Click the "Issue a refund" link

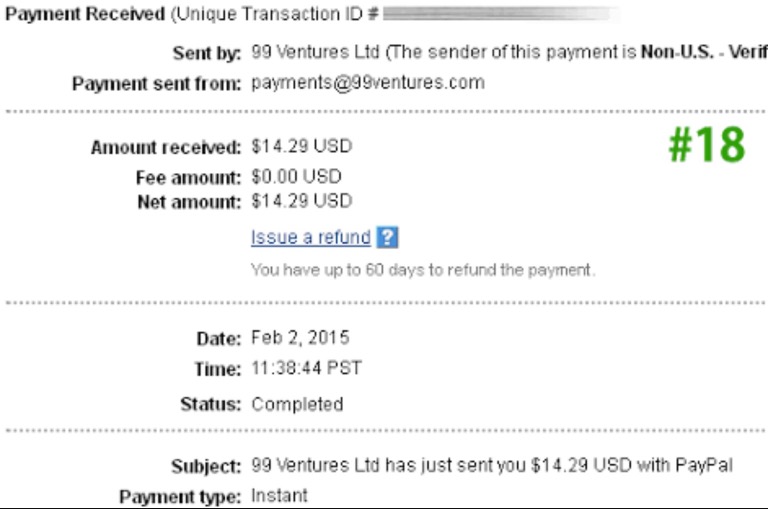310,238
